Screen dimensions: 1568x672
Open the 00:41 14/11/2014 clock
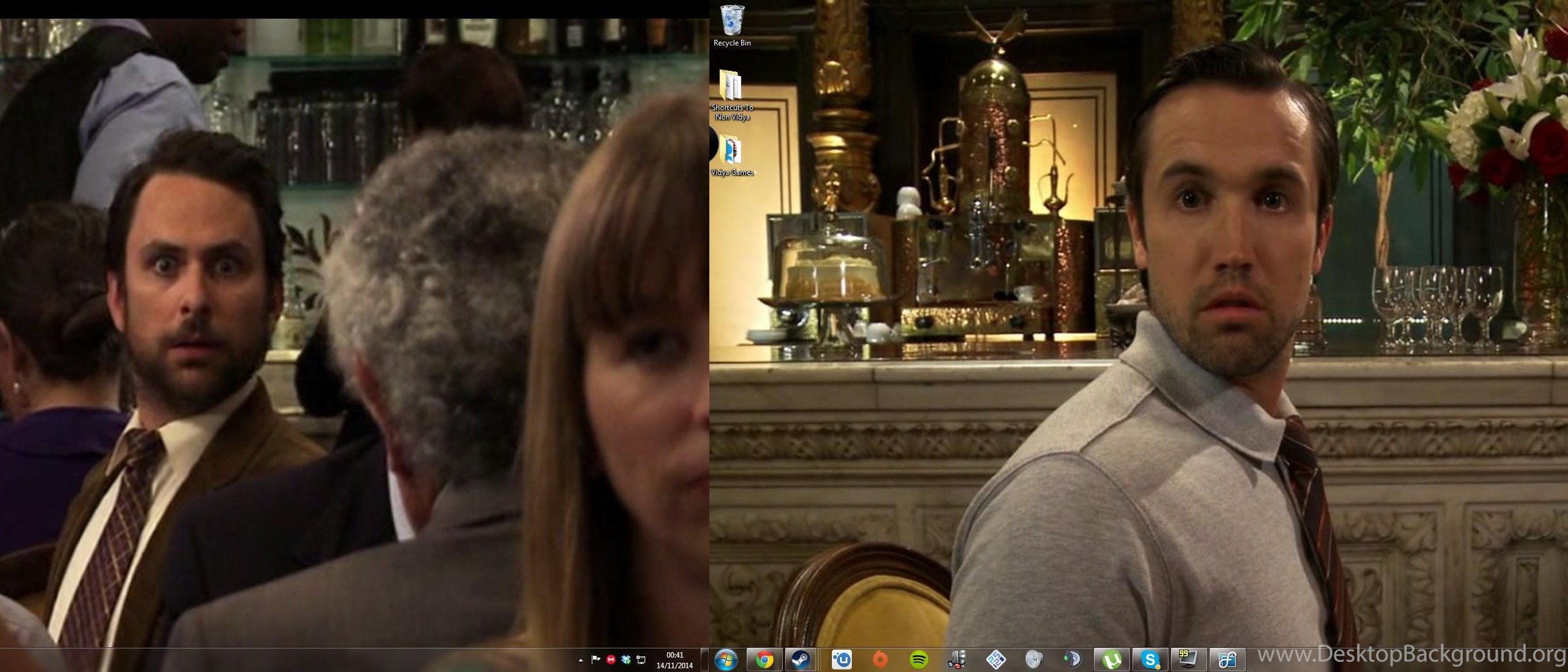click(674, 660)
